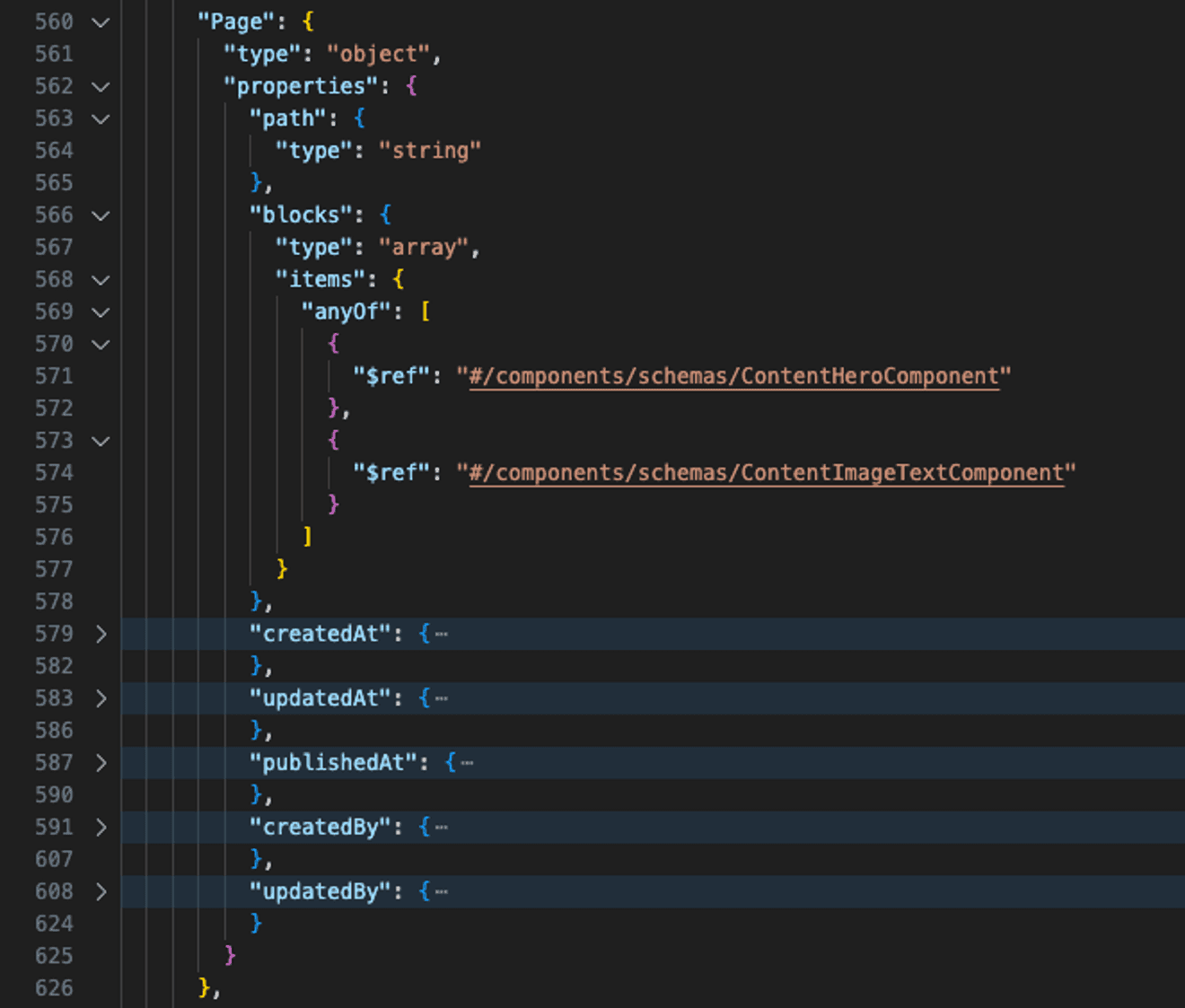Viewport: 1185px width, 1008px height.
Task: Expand the folded "publishedAt" block
Action: pos(101,763)
